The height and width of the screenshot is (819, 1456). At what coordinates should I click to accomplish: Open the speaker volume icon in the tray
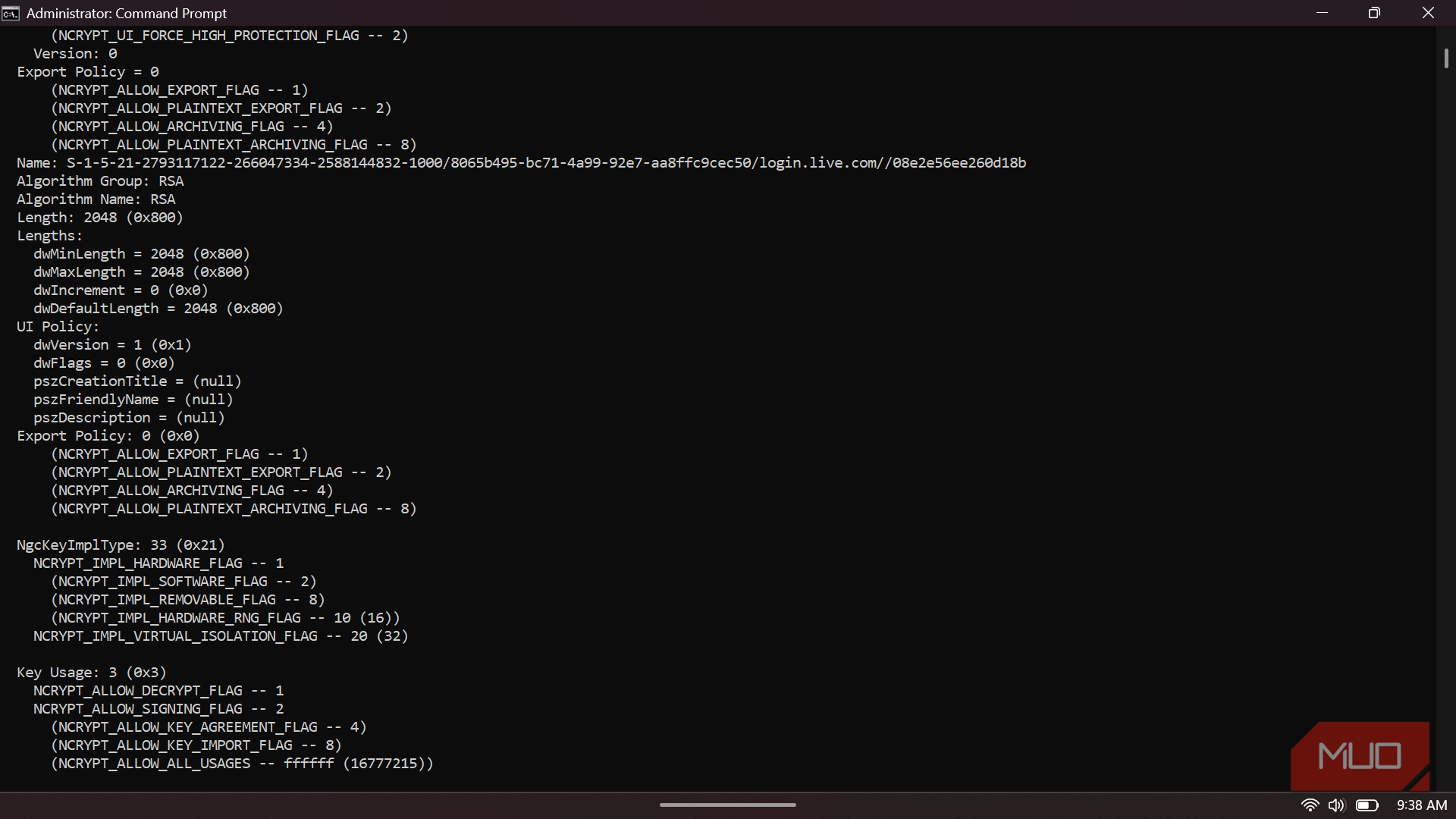click(1336, 805)
